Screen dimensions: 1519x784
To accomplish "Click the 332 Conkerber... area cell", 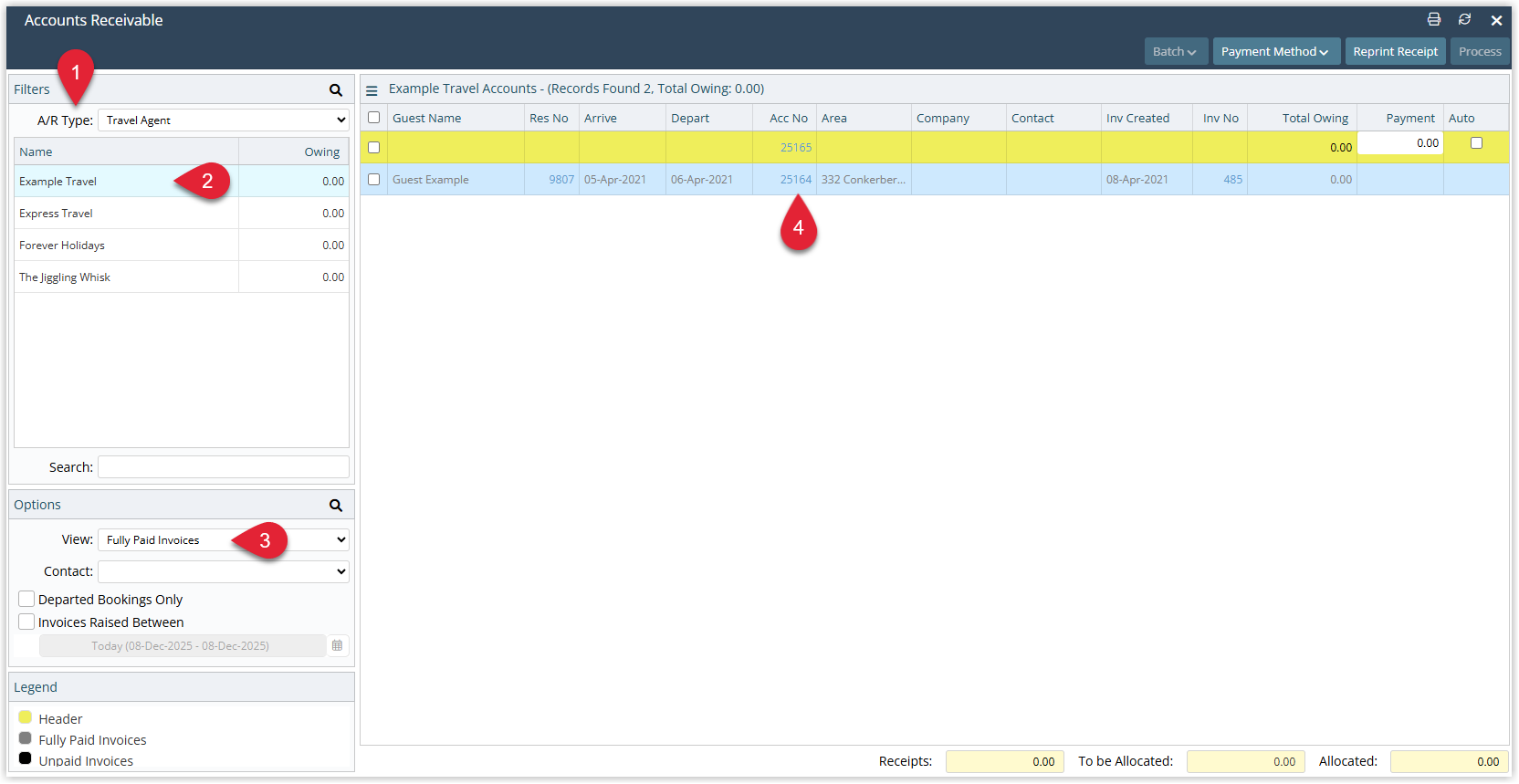I will [x=864, y=179].
